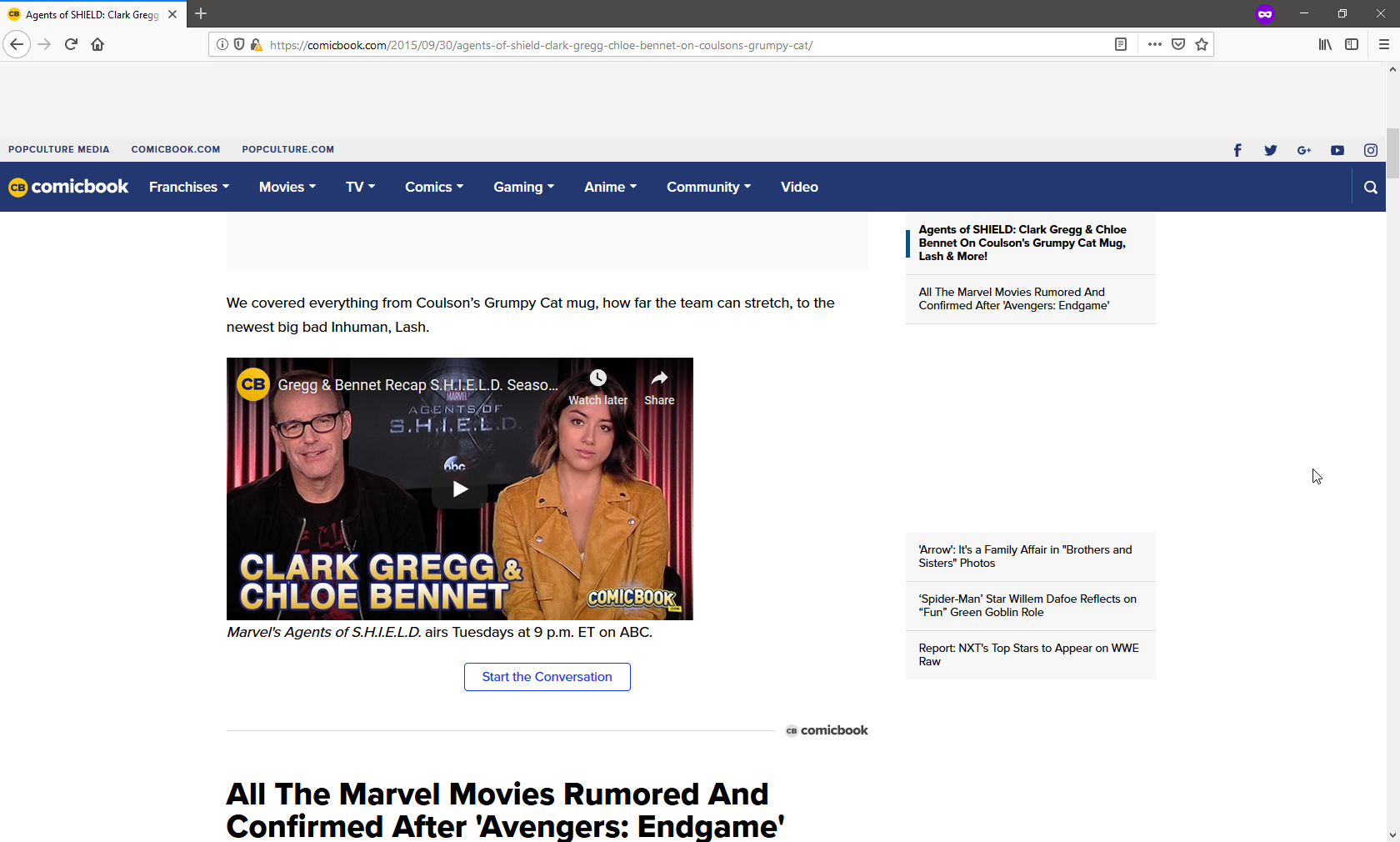Open the POPCULTURE MEDIA link
The height and width of the screenshot is (842, 1400).
(x=59, y=150)
